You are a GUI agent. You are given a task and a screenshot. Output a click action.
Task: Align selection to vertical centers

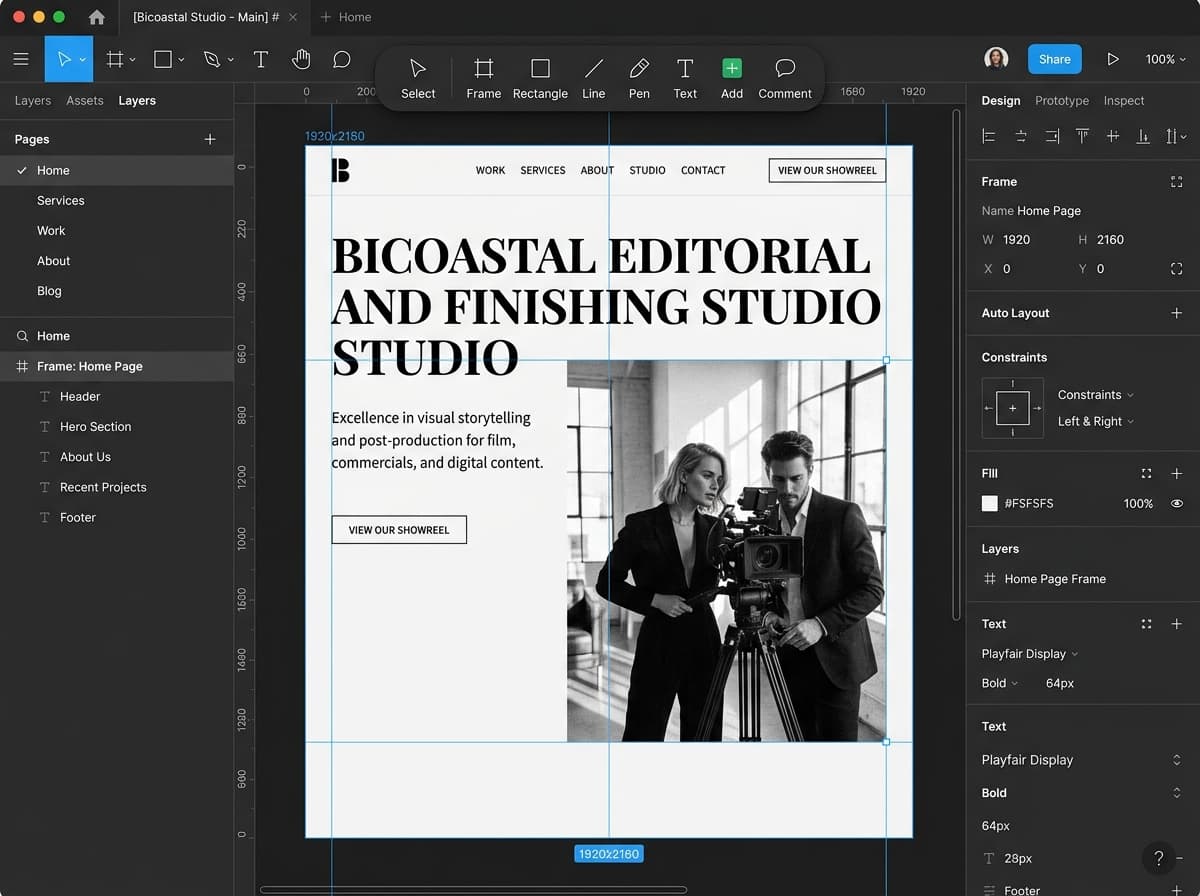pos(1112,136)
